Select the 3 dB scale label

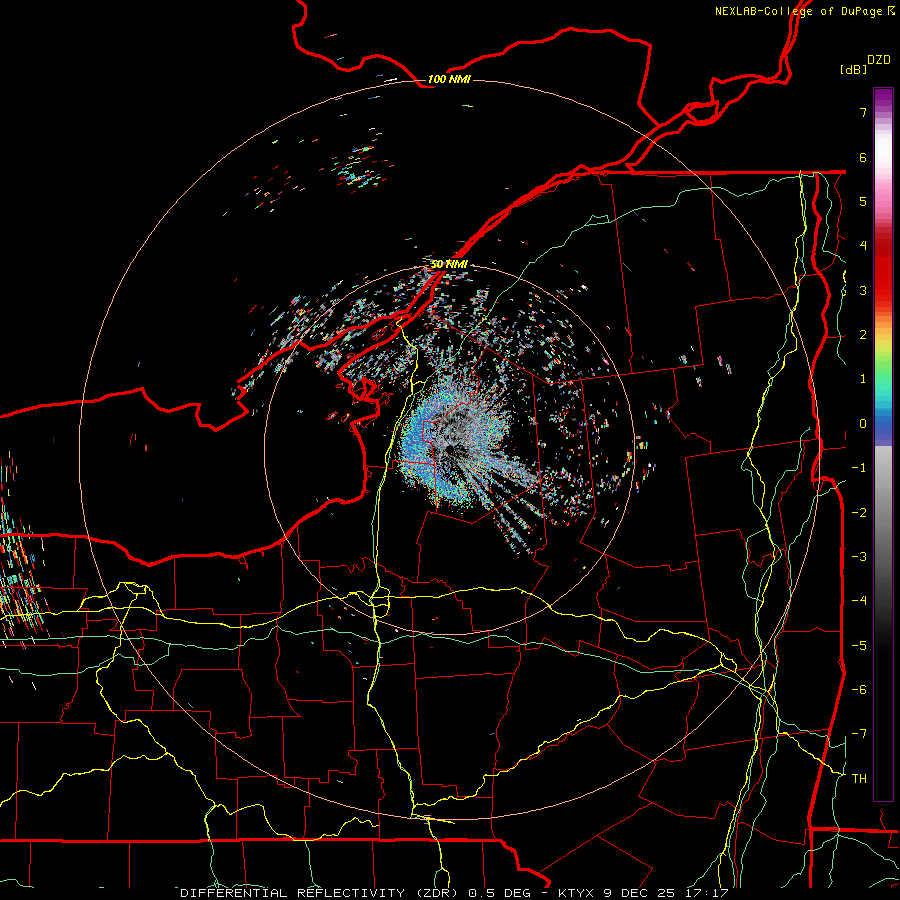(863, 290)
